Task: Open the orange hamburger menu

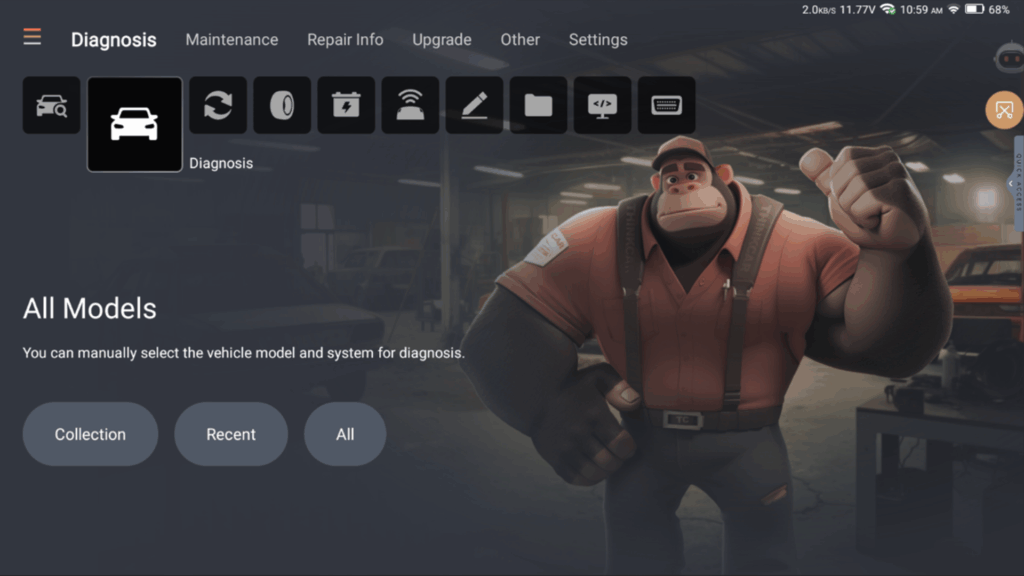Action: click(x=32, y=37)
